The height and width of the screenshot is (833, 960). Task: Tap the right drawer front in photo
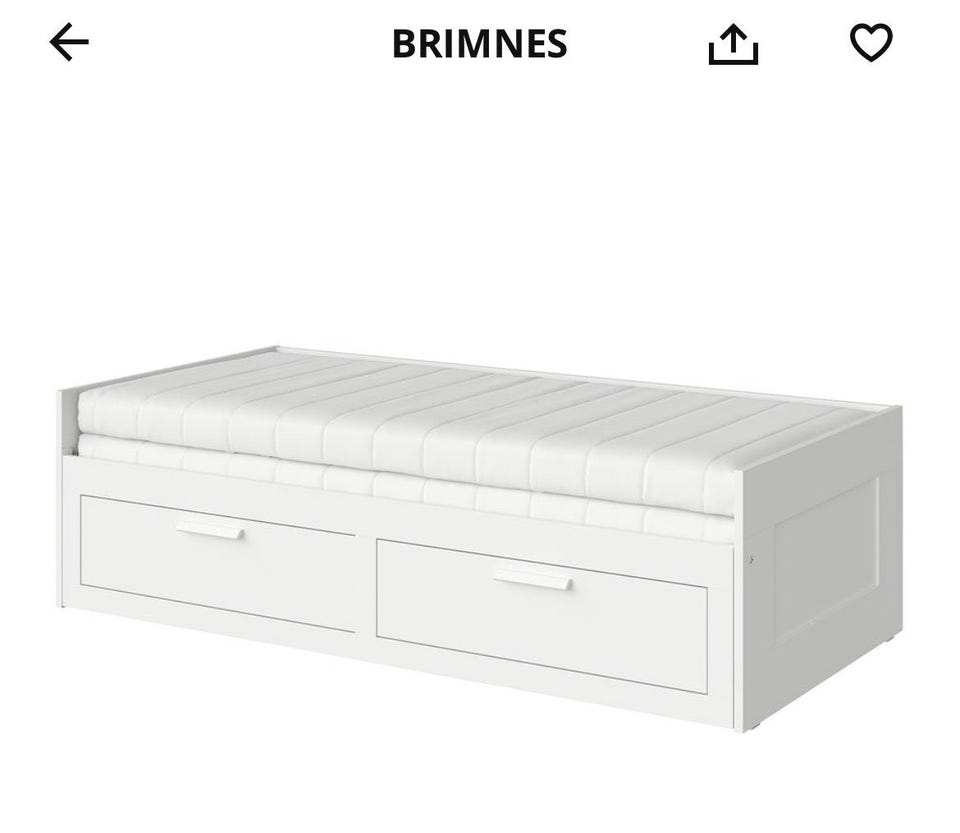[x=542, y=615]
